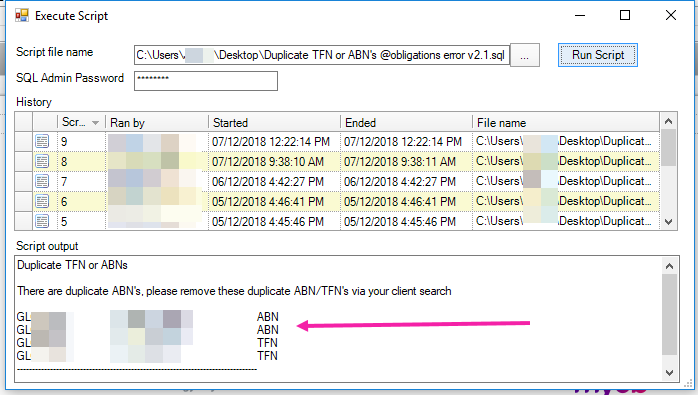Open the script icon for row 9

point(42,142)
